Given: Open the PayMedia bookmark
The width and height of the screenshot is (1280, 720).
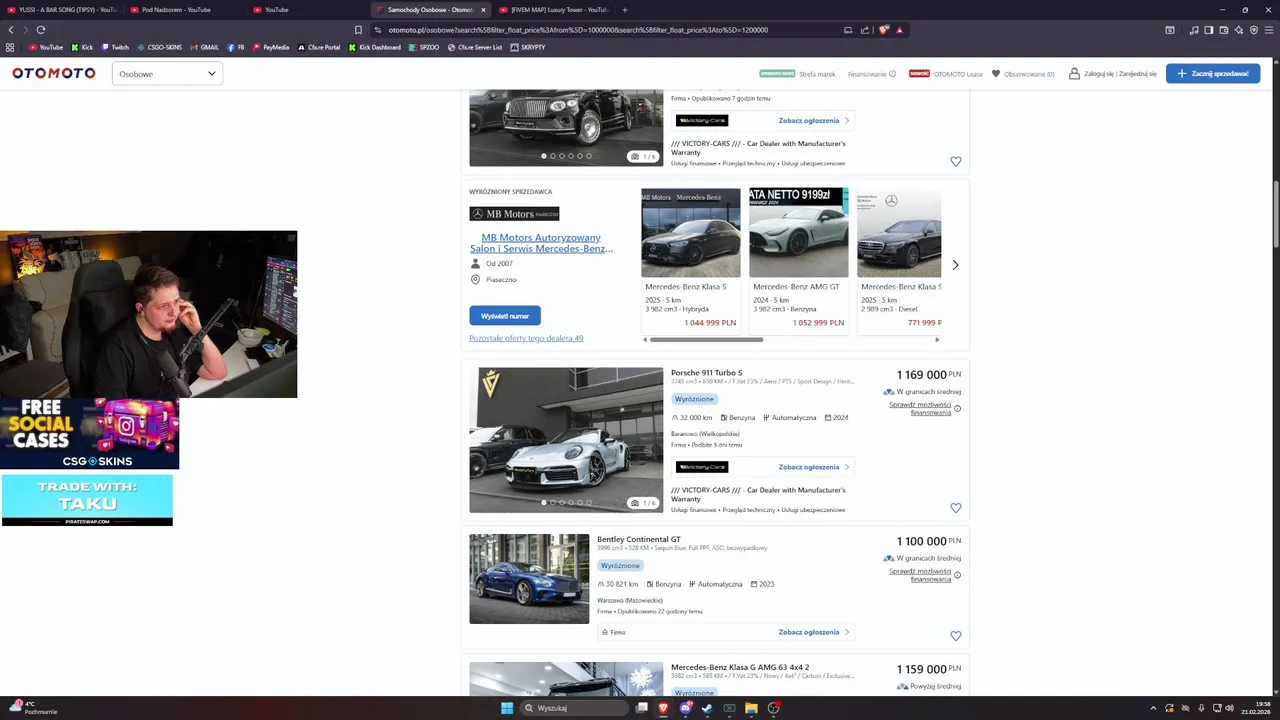Looking at the screenshot, I should click(x=271, y=47).
